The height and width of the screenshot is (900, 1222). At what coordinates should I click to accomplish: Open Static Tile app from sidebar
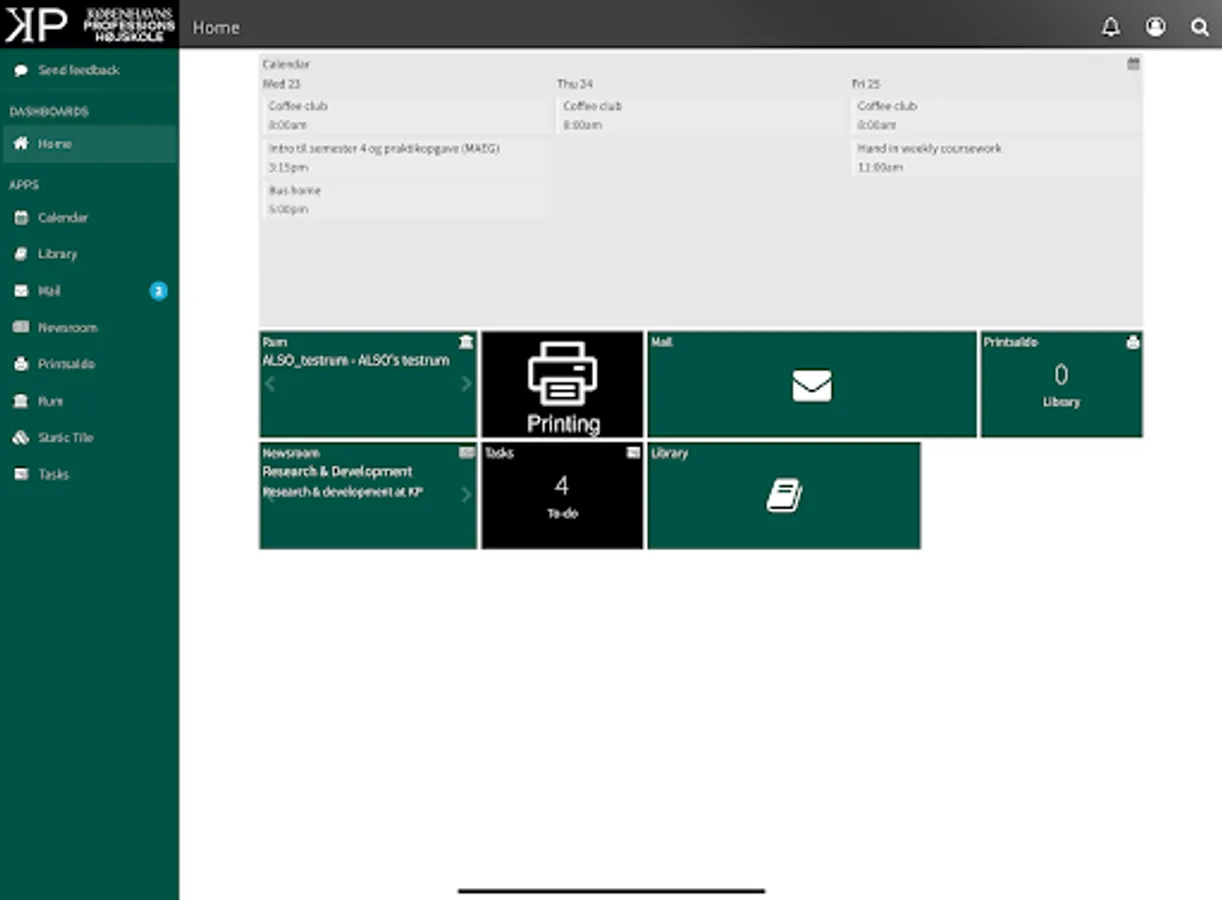[89, 437]
